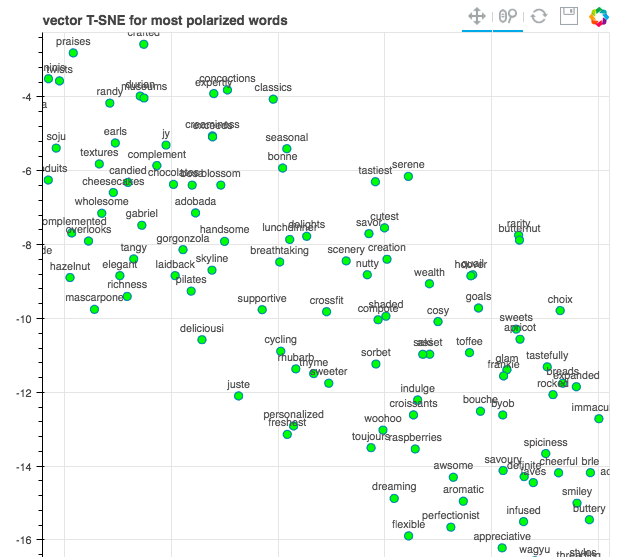Image resolution: width=643 pixels, height=557 pixels.
Task: Select the 'smiley' scatter marker
Action: point(577,503)
